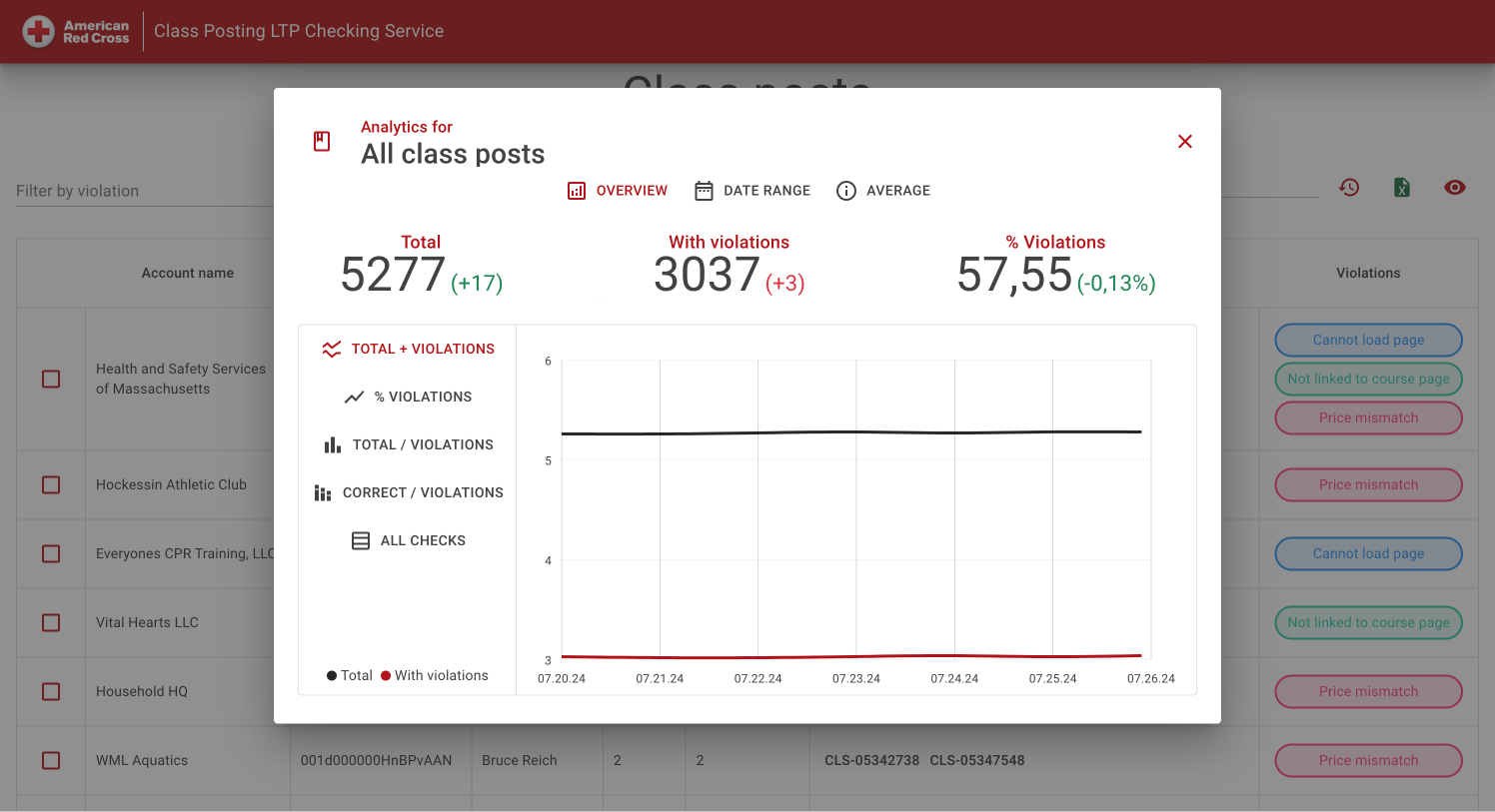The image size is (1495, 812).
Task: Click Cannot load page chip in Health and Safety row
Action: pyautogui.click(x=1368, y=340)
